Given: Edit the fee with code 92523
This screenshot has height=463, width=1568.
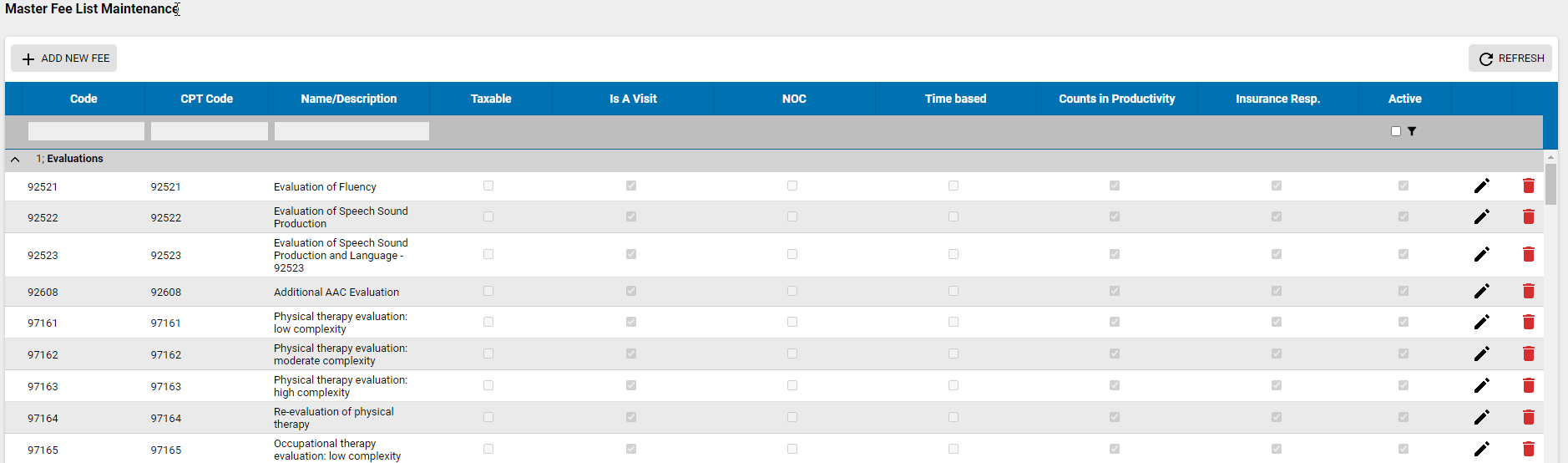Looking at the screenshot, I should coord(1481,254).
